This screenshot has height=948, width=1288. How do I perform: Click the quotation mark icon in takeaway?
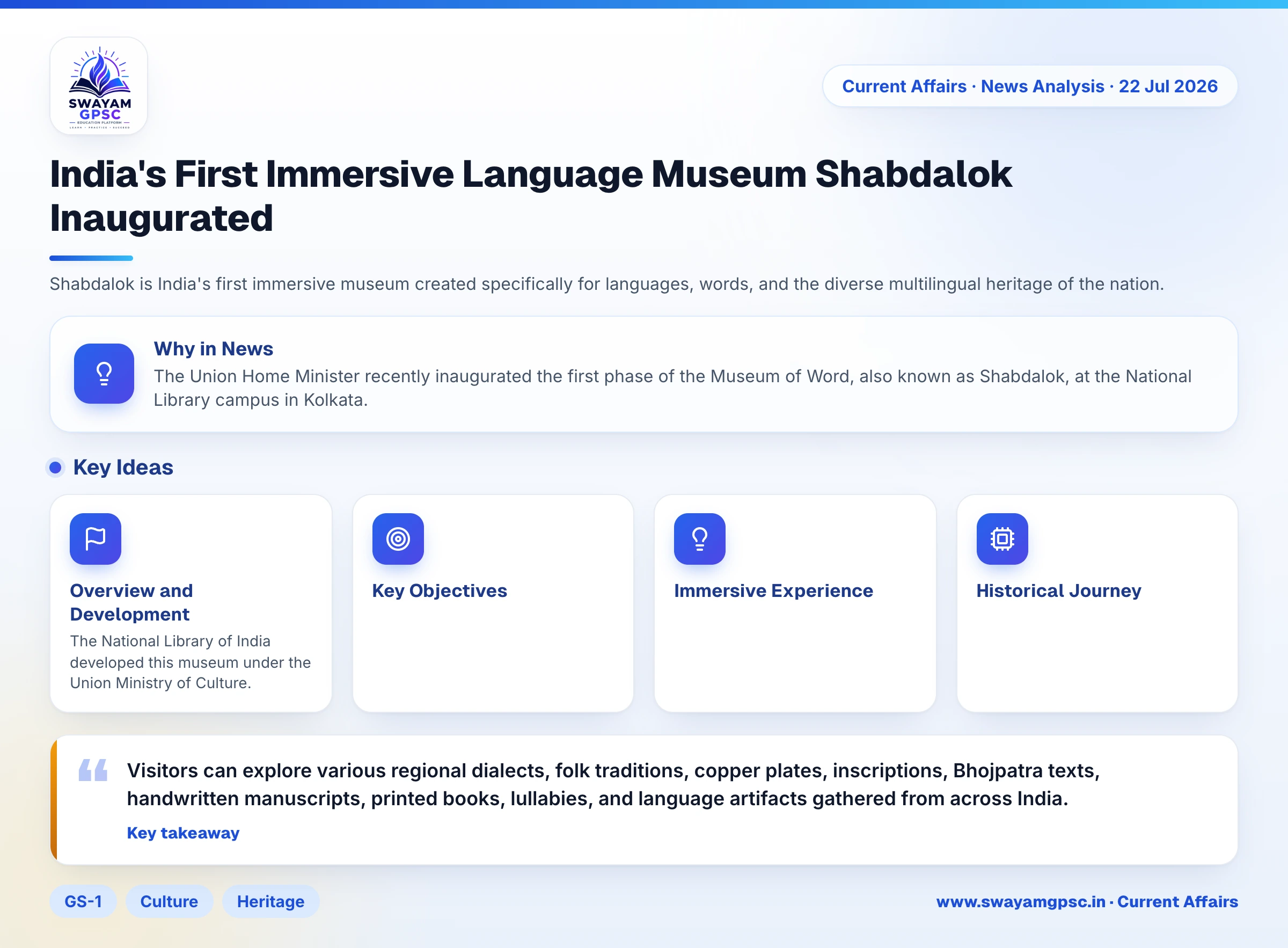click(93, 770)
